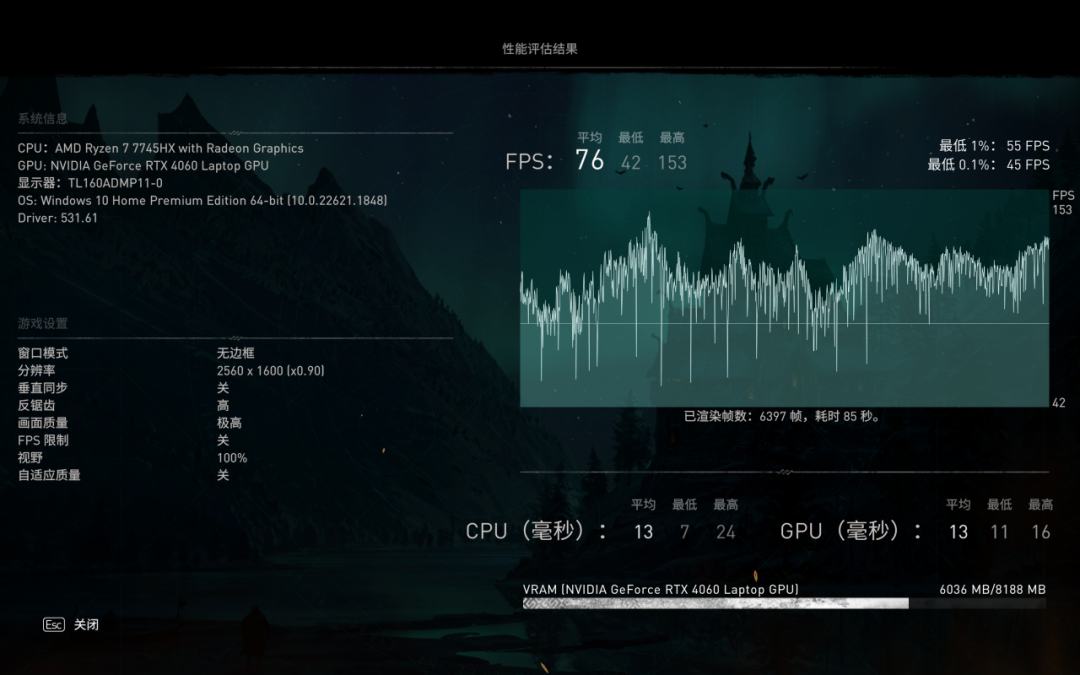Click the average FPS value 76
The height and width of the screenshot is (675, 1080).
coord(590,160)
